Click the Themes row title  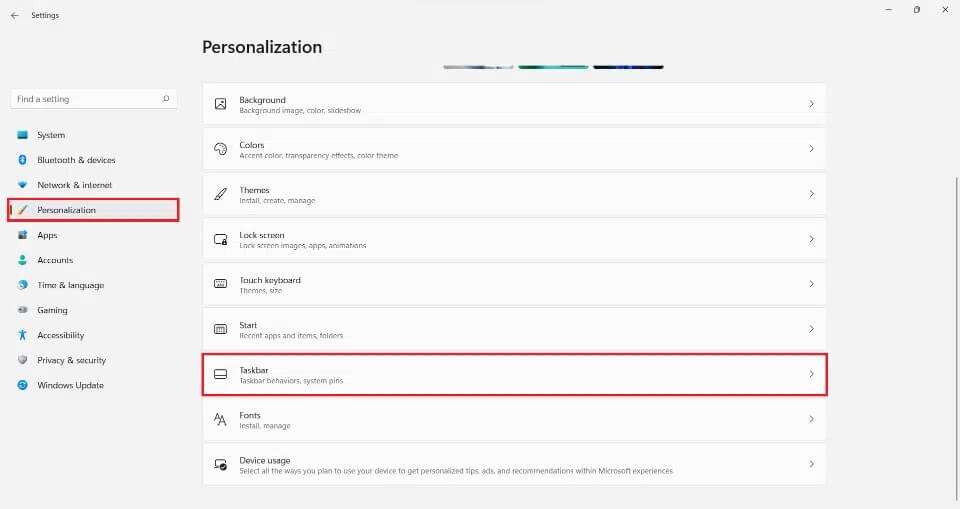click(x=254, y=190)
